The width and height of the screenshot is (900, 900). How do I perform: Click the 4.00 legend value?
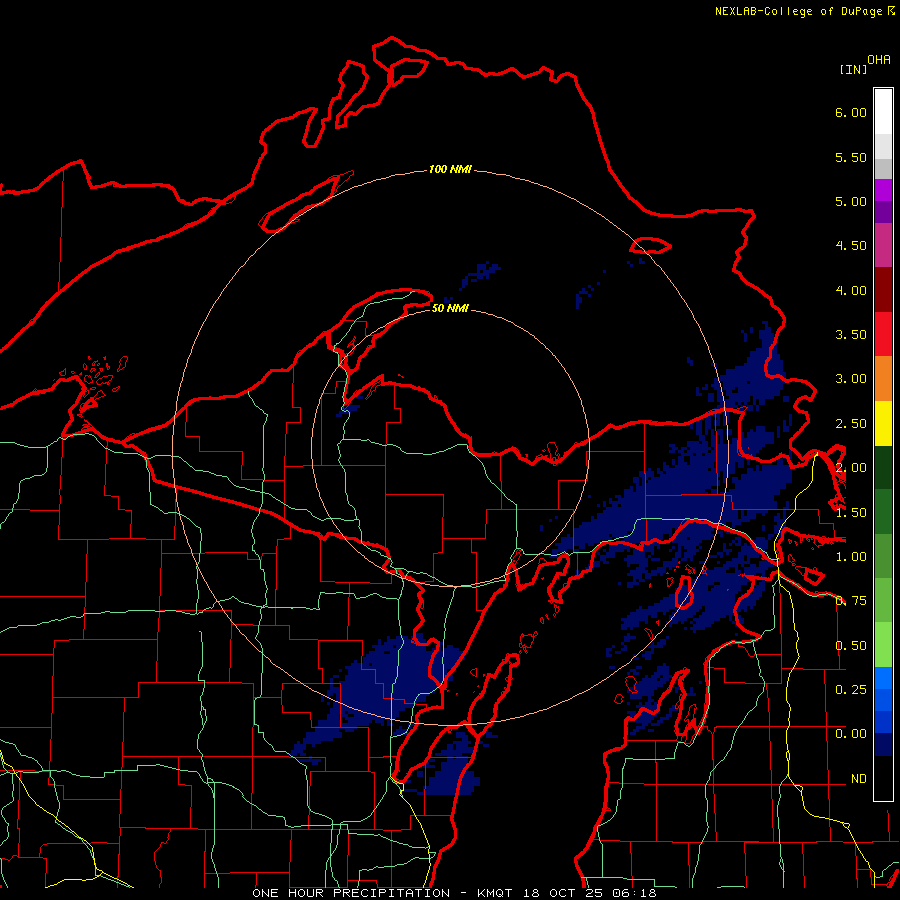(x=851, y=290)
